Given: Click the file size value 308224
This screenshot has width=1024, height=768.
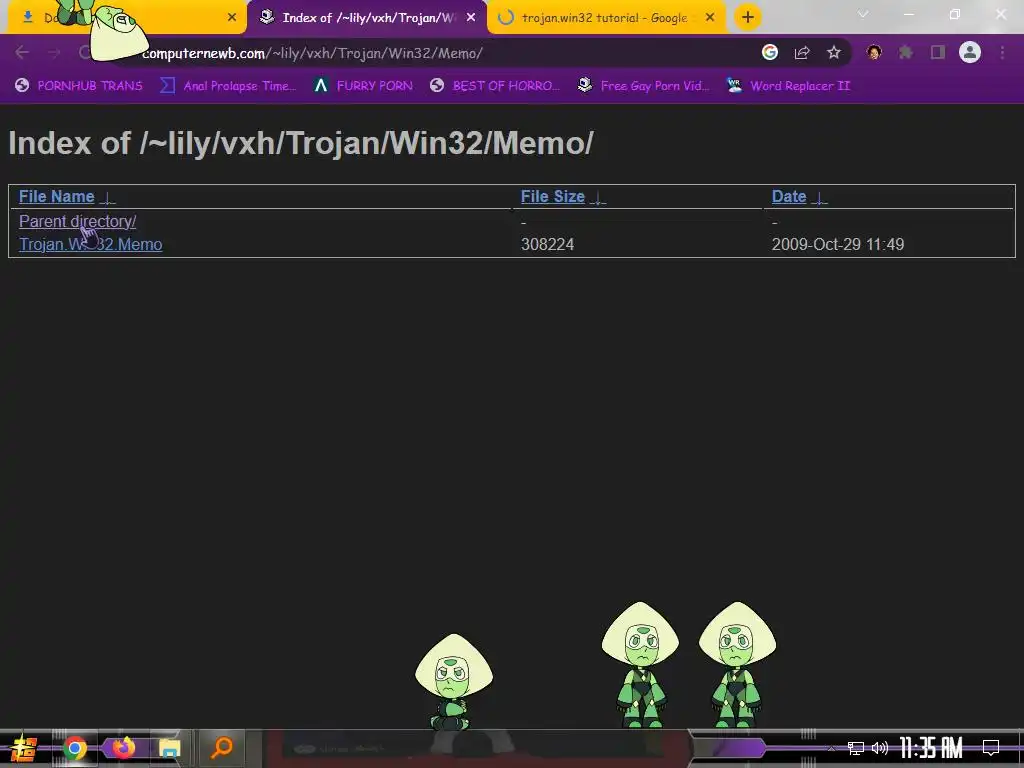Looking at the screenshot, I should [547, 244].
